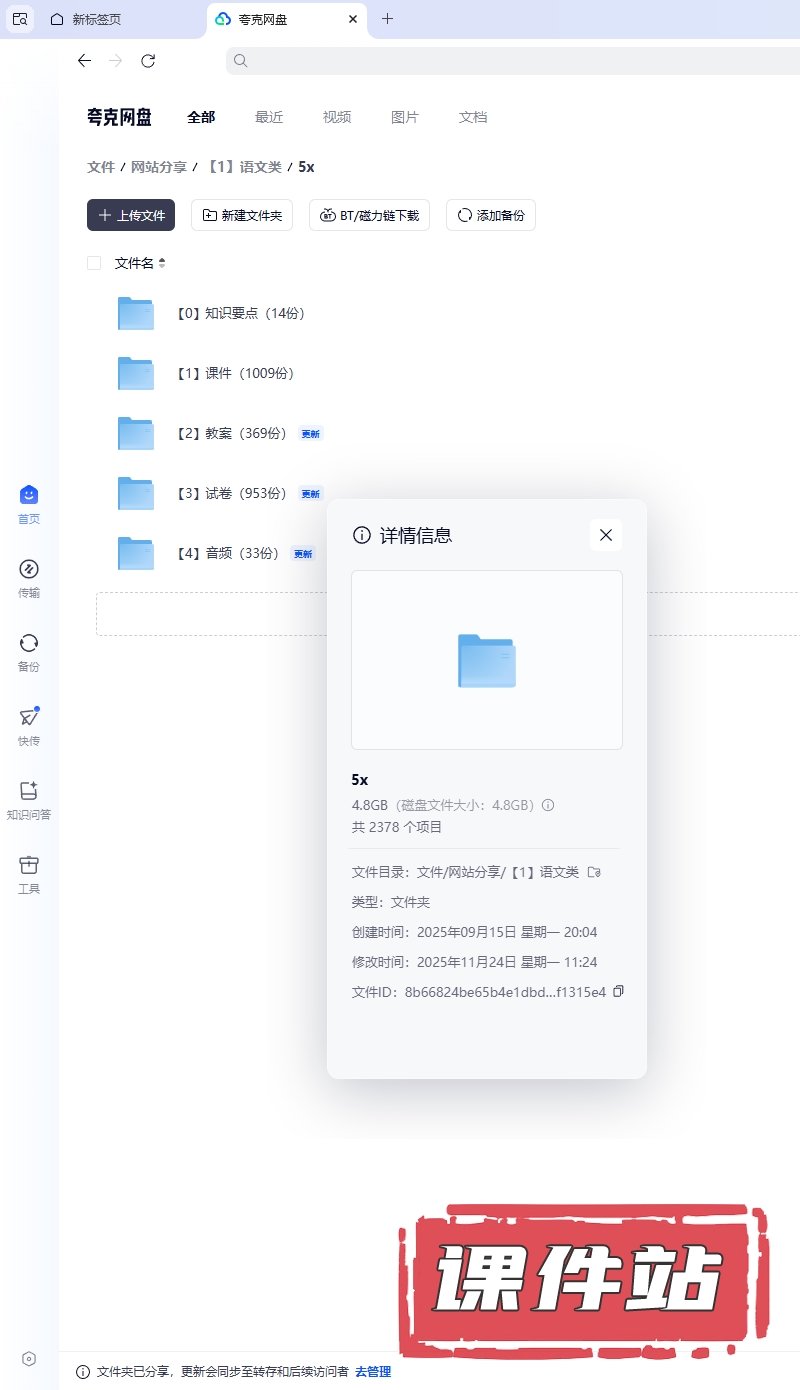This screenshot has height=1390, width=800.
Task: Click the 上传文件 upload button
Action: (x=131, y=215)
